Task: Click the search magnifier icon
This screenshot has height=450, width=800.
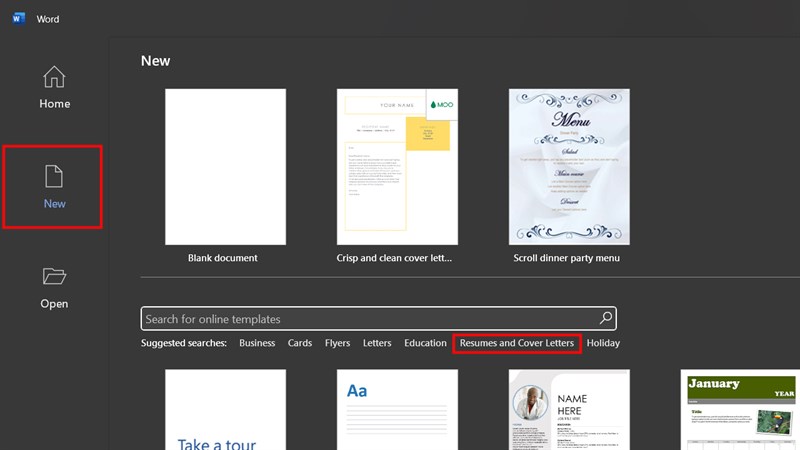Action: (606, 318)
